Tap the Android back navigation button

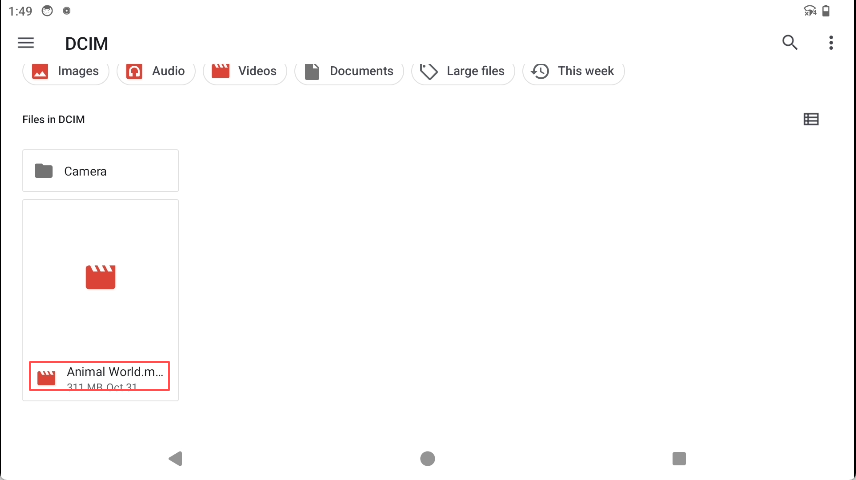coord(175,459)
